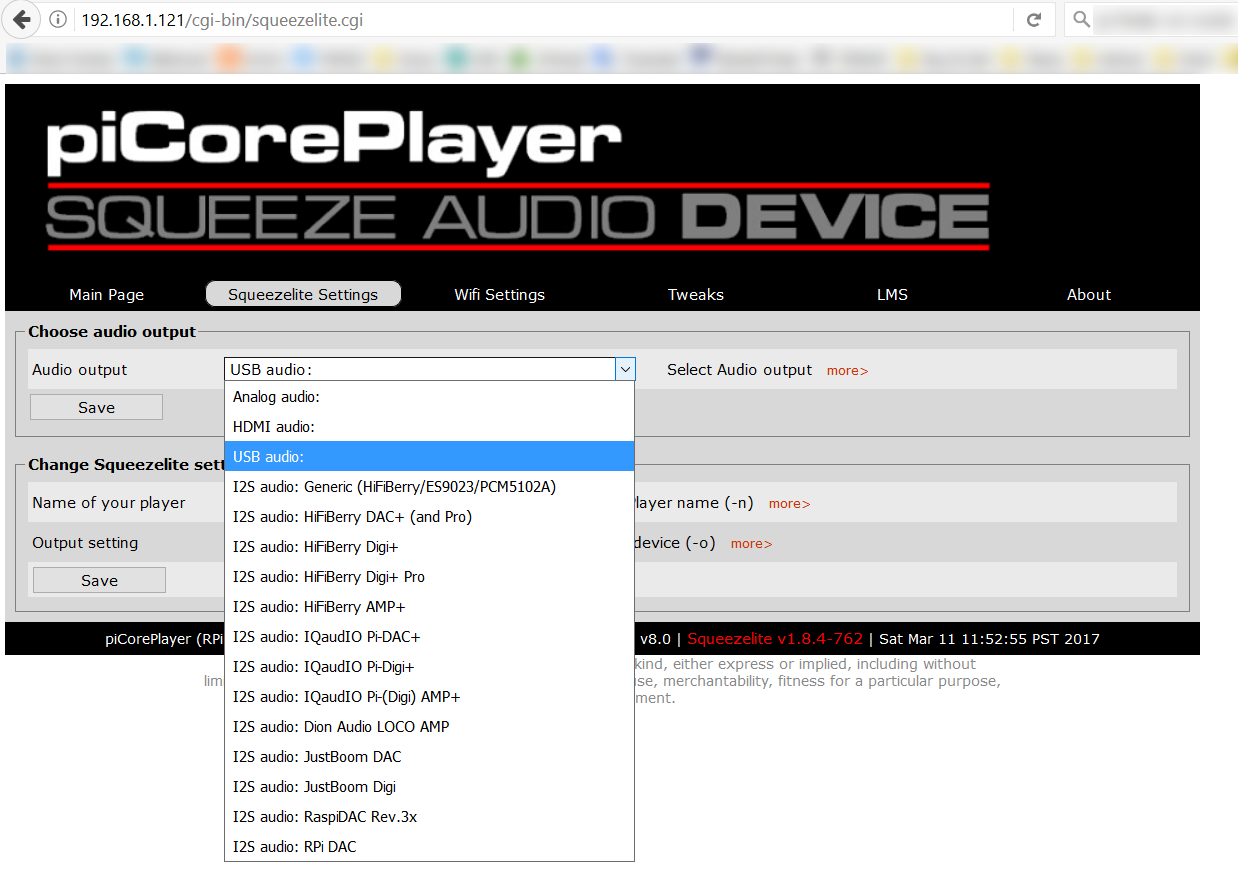Viewport: 1238px width, 895px height.
Task: Select I2S audio HiFiBerry DAC+ (and Pro)
Action: tap(429, 517)
